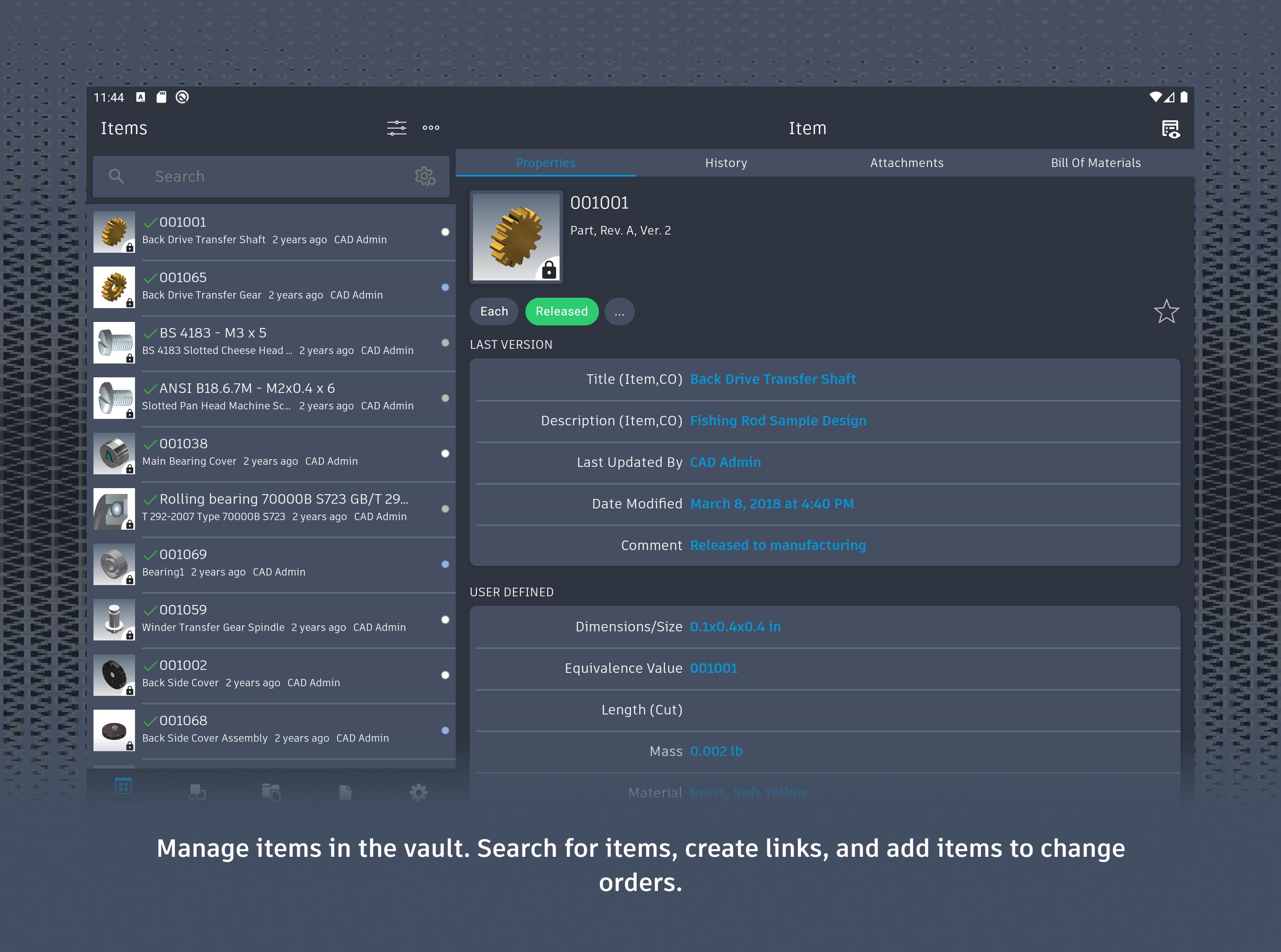Focus the Search input field
This screenshot has height=952, width=1281.
pos(271,177)
